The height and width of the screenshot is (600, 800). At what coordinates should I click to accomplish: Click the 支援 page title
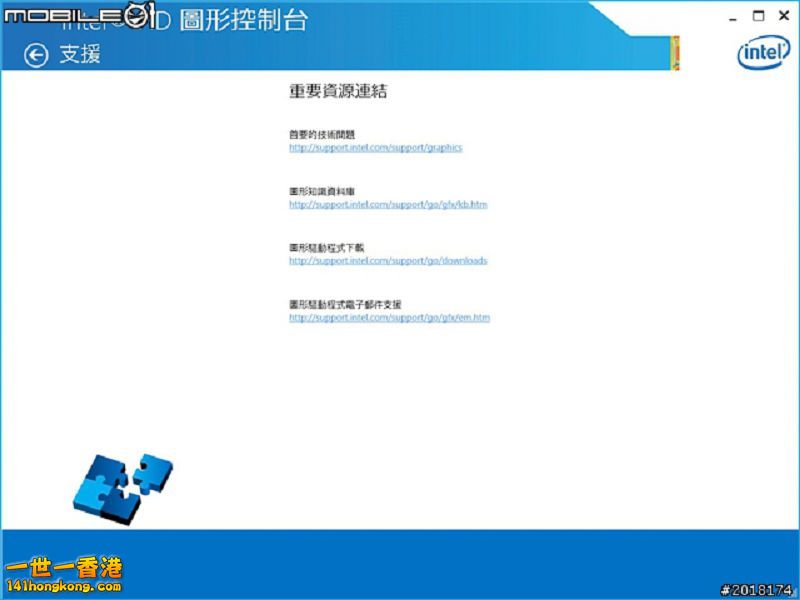tap(80, 54)
